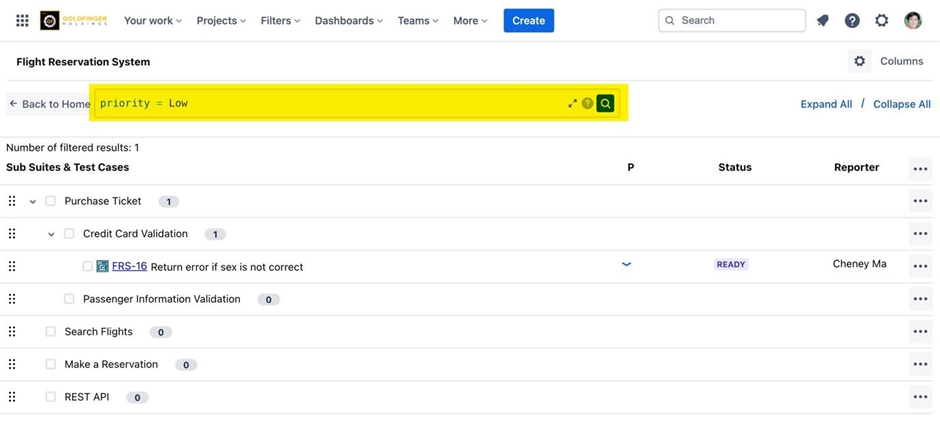Click the help question mark icon in navbar
Viewport: 940px width, 421px height.
852,21
